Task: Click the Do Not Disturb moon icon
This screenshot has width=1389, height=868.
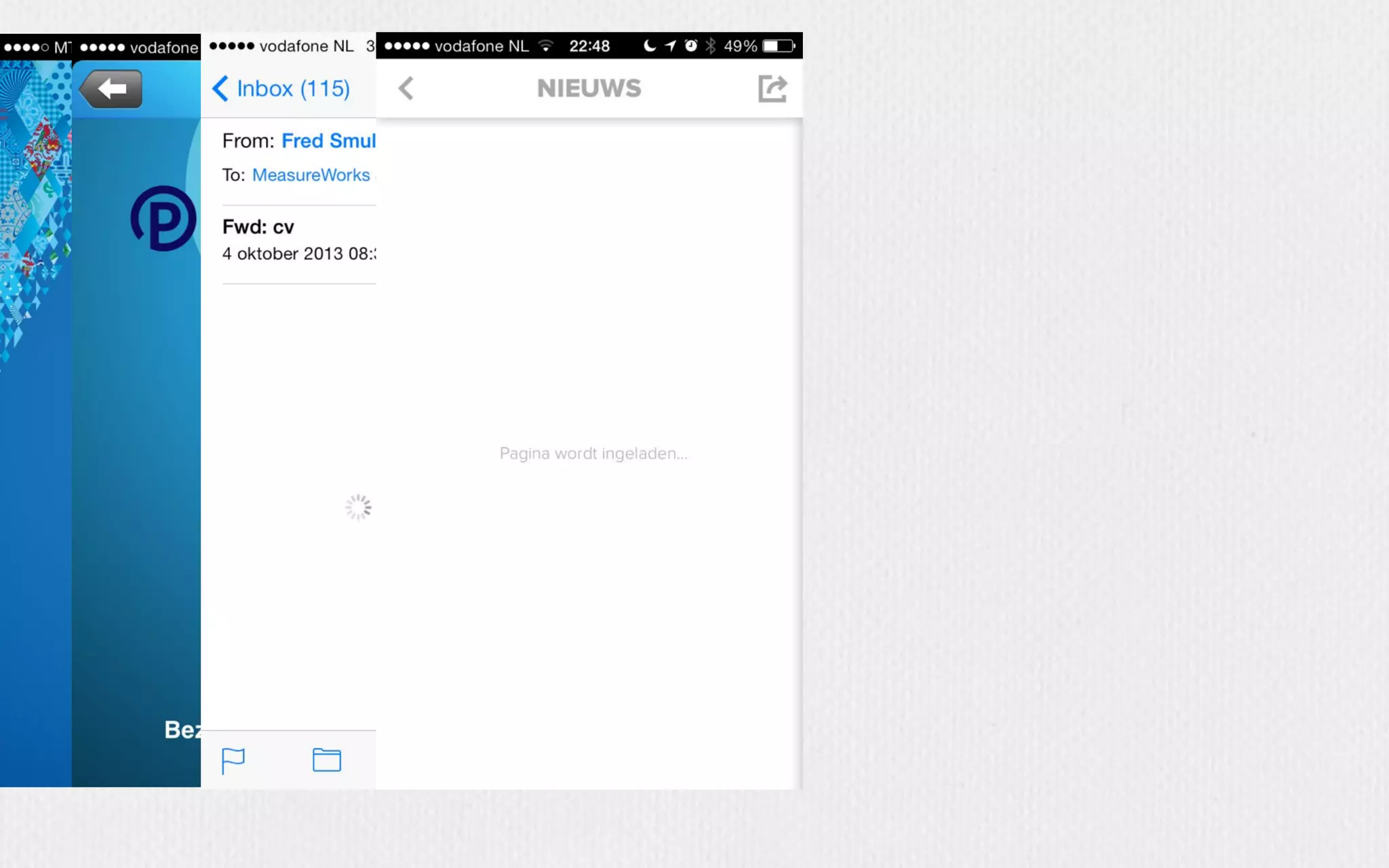Action: [x=649, y=46]
